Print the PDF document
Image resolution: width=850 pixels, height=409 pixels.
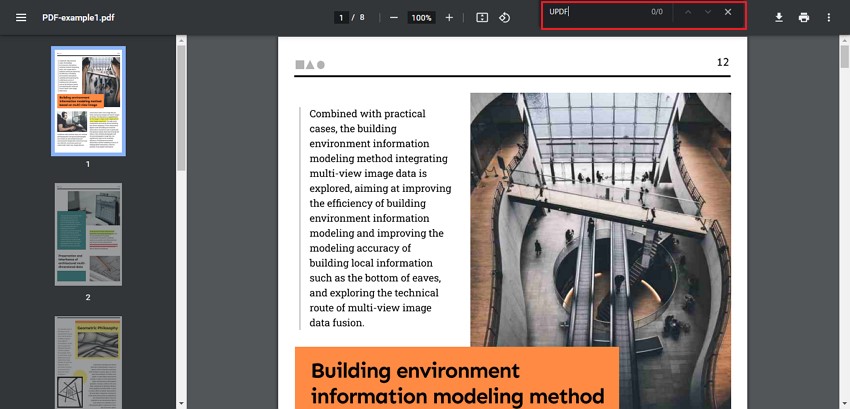pos(803,17)
